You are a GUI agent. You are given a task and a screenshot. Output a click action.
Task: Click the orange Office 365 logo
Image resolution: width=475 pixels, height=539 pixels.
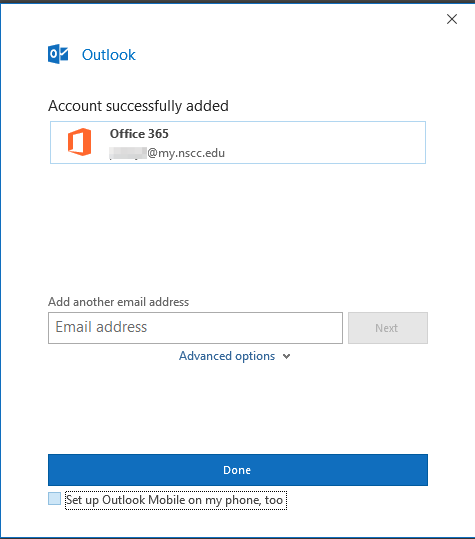click(x=80, y=142)
